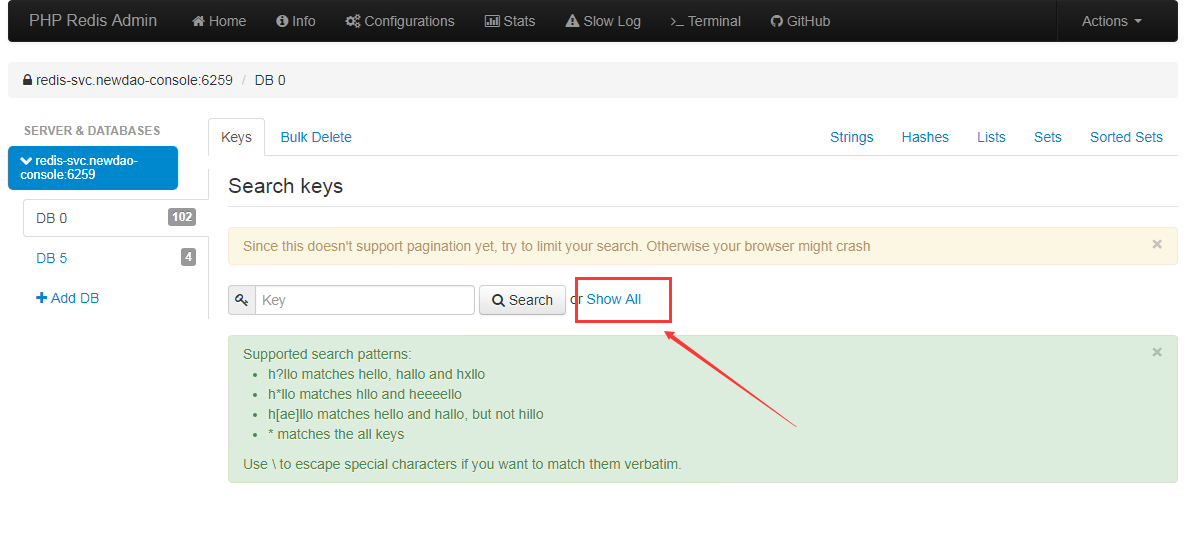
Task: Click Add DB in the sidebar
Action: pyautogui.click(x=68, y=298)
